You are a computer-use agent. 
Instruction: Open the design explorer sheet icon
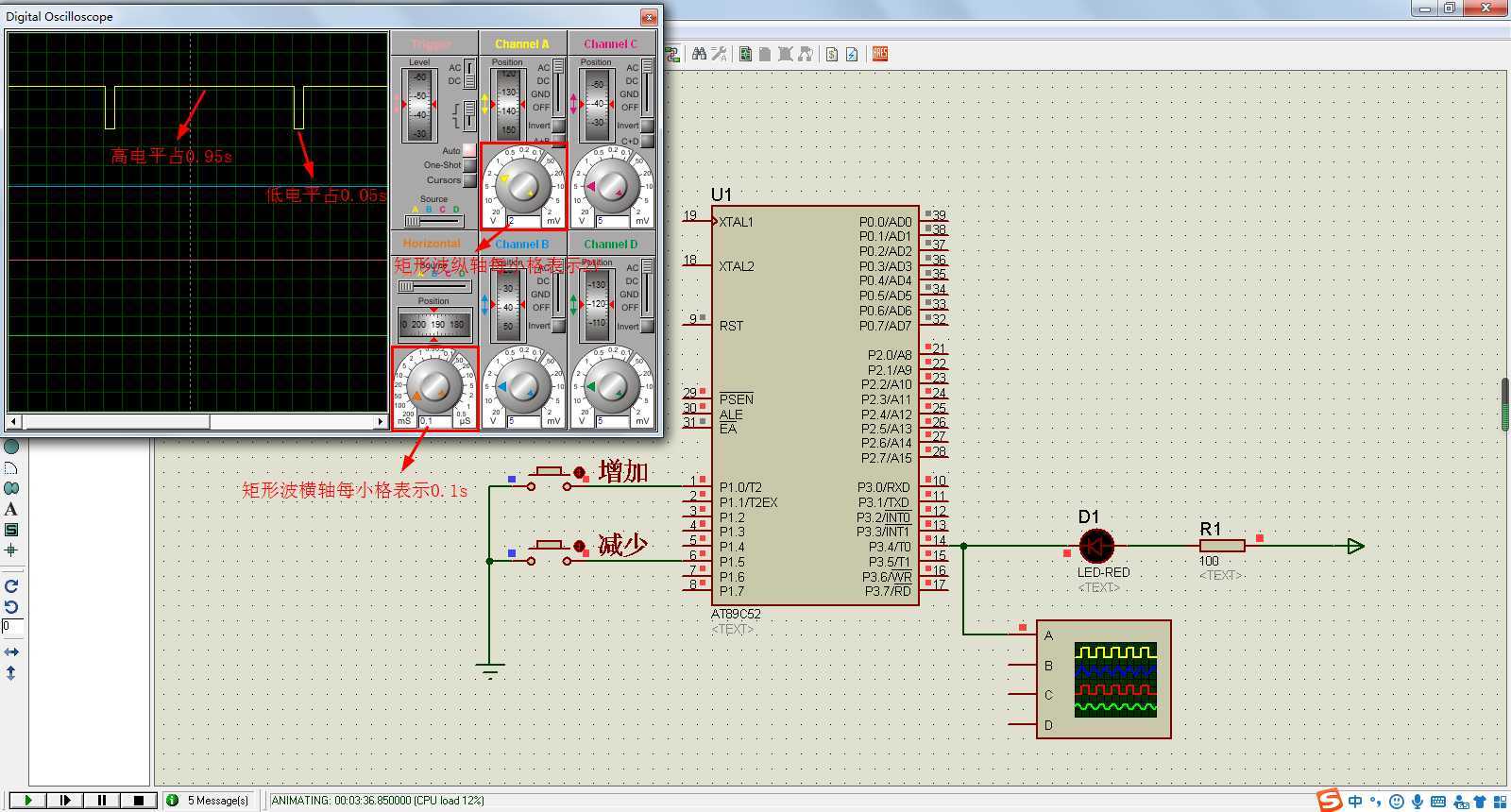pyautogui.click(x=745, y=54)
